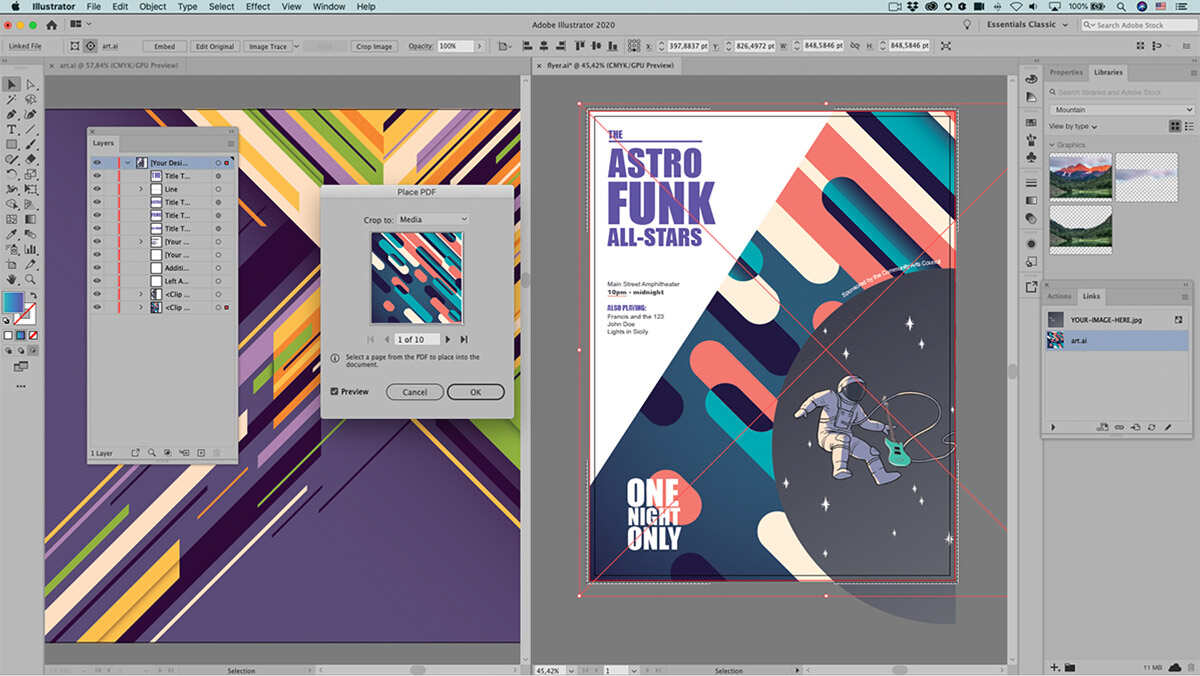This screenshot has height=676, width=1200.
Task: Switch Libraries panel to list view
Action: (1189, 126)
